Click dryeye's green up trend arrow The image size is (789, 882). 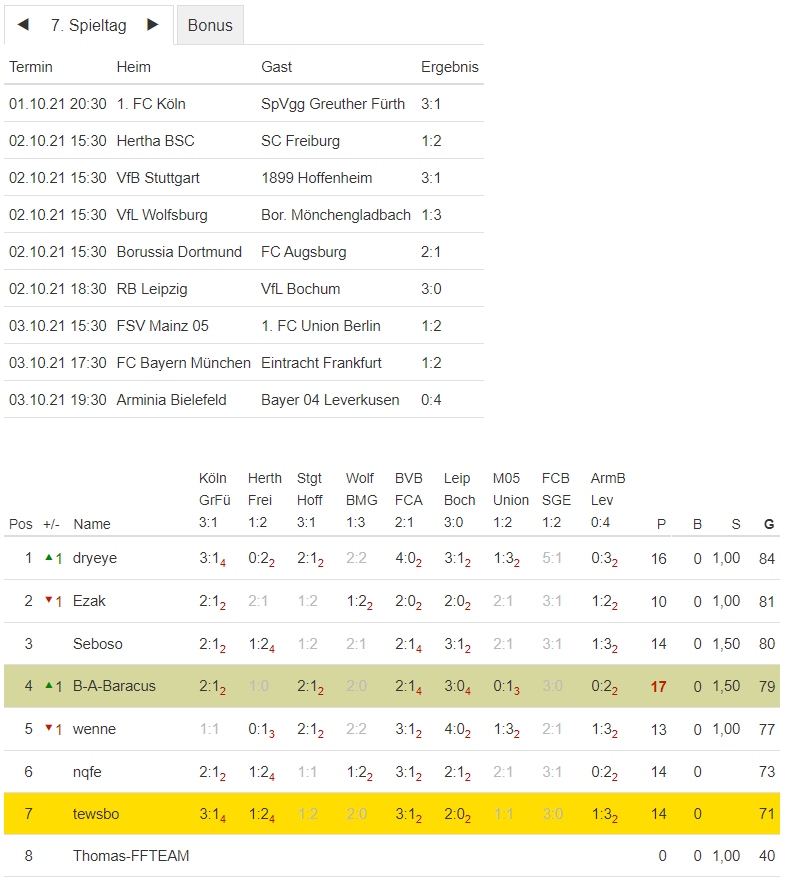(48, 557)
